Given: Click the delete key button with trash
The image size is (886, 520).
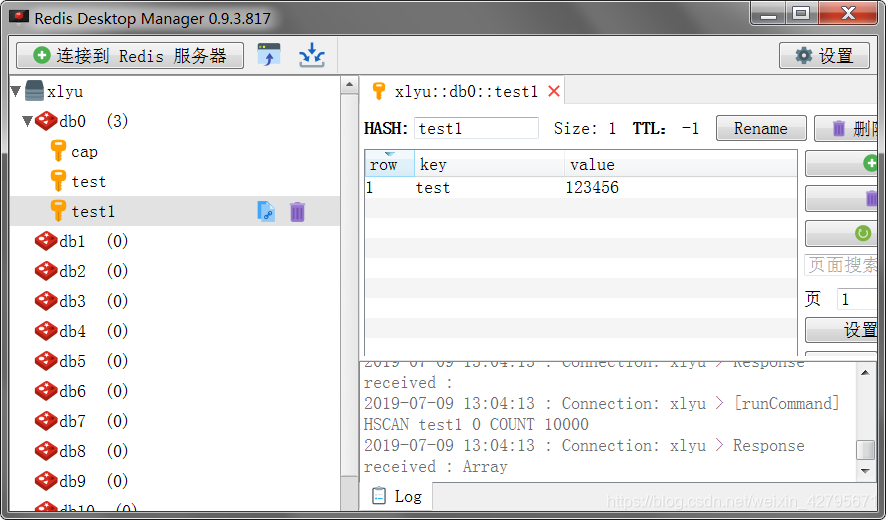Looking at the screenshot, I should (x=846, y=128).
